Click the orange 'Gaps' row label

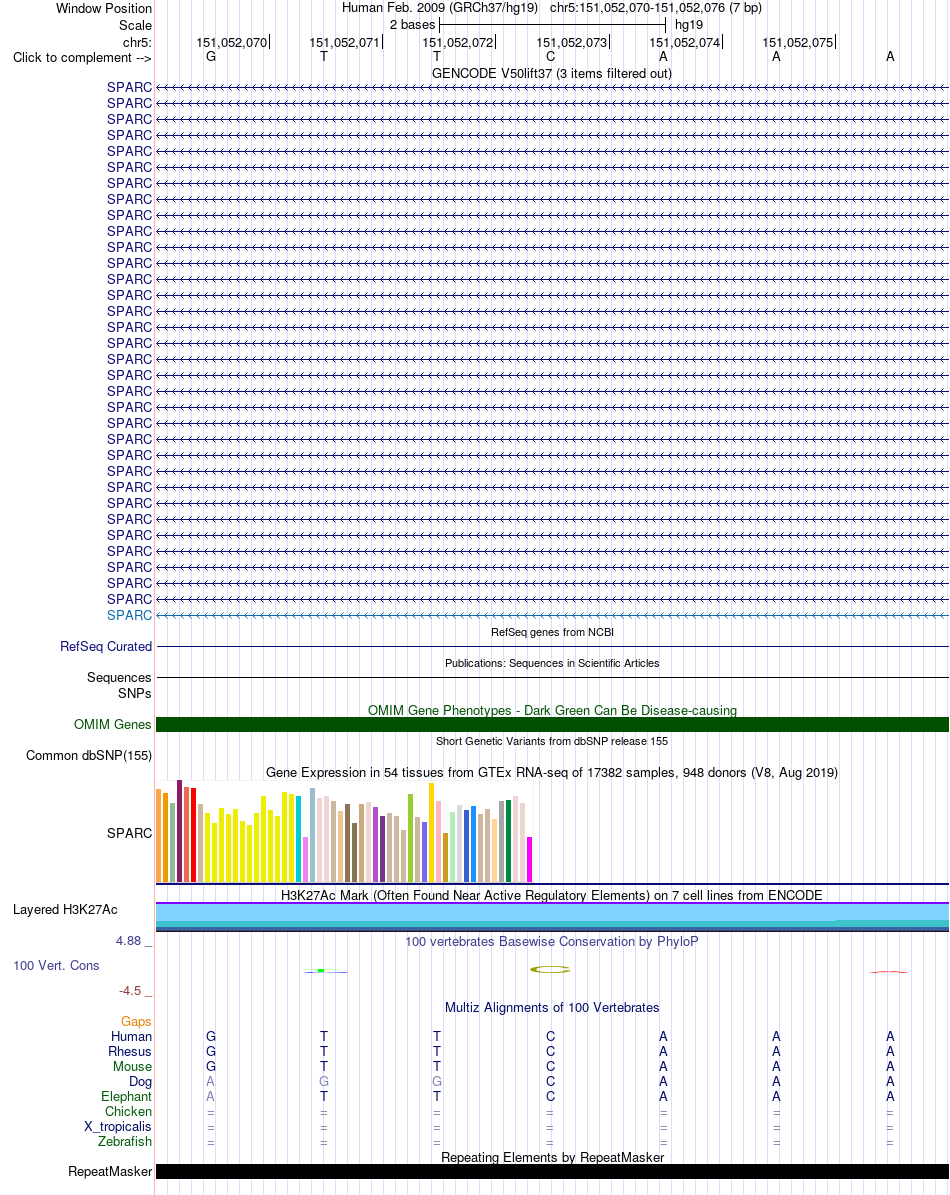point(136,1021)
